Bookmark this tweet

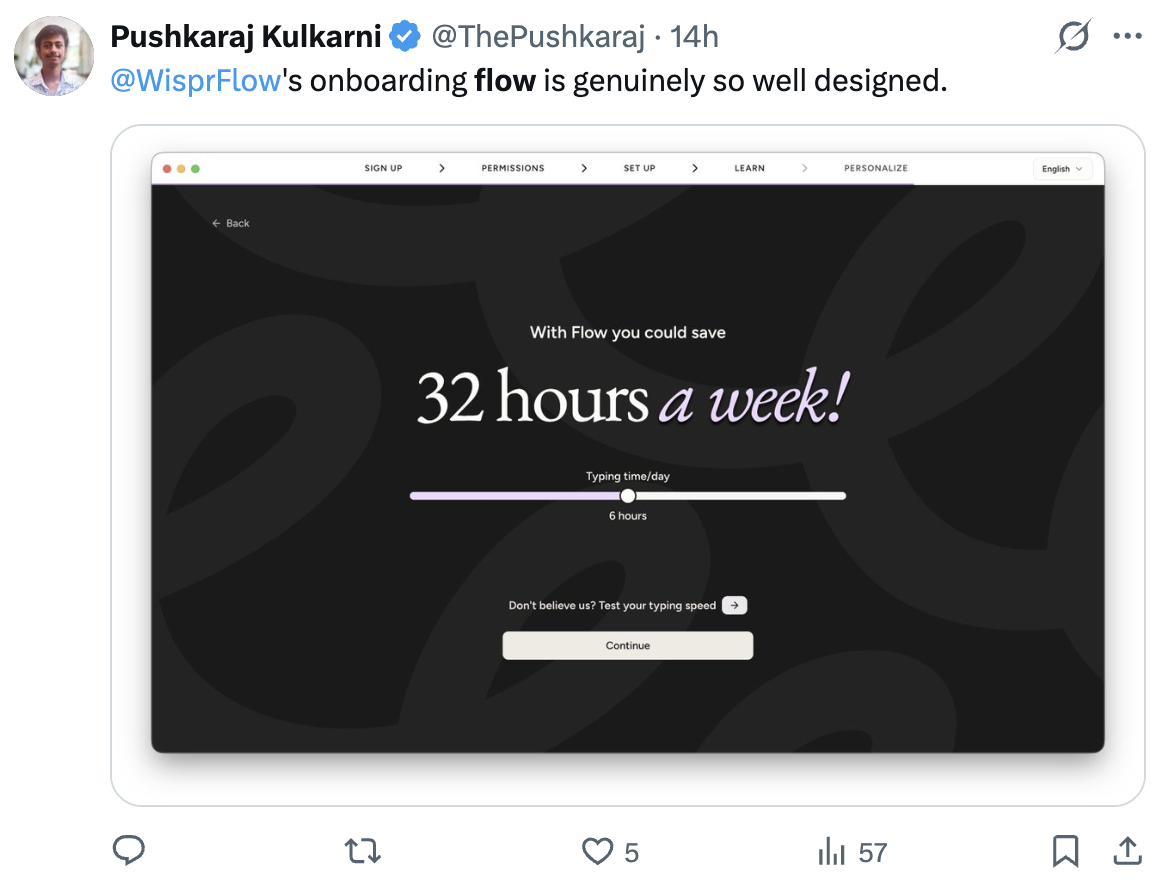pyautogui.click(x=1065, y=851)
